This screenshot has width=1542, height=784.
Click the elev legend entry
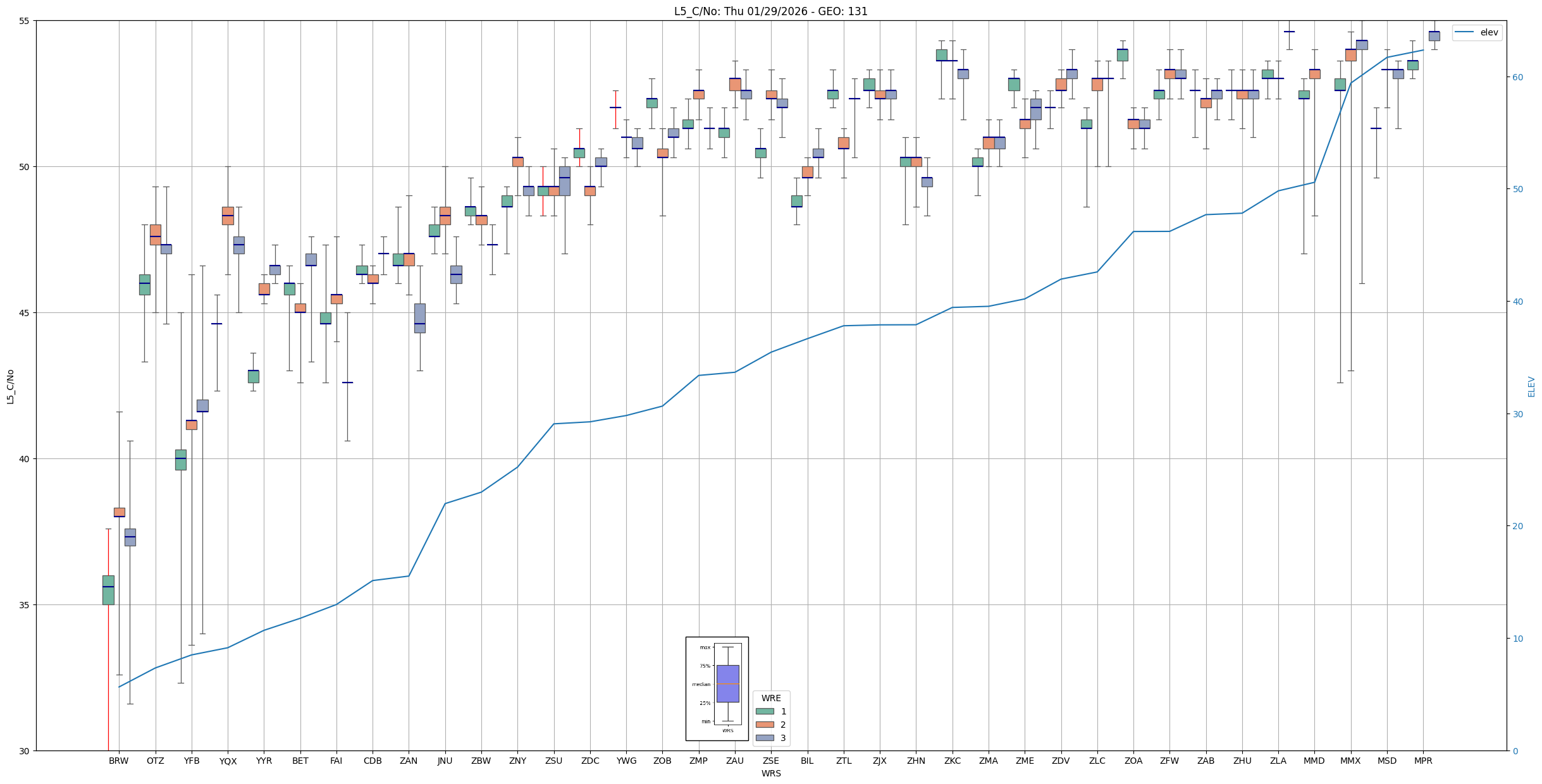coord(1489,32)
